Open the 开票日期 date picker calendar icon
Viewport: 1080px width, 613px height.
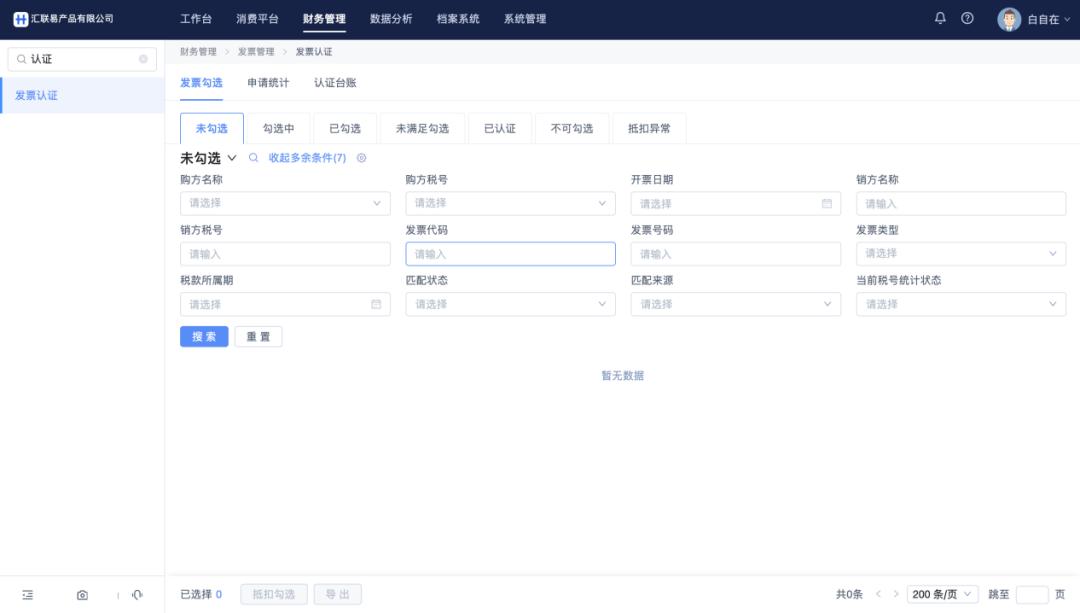coord(827,203)
